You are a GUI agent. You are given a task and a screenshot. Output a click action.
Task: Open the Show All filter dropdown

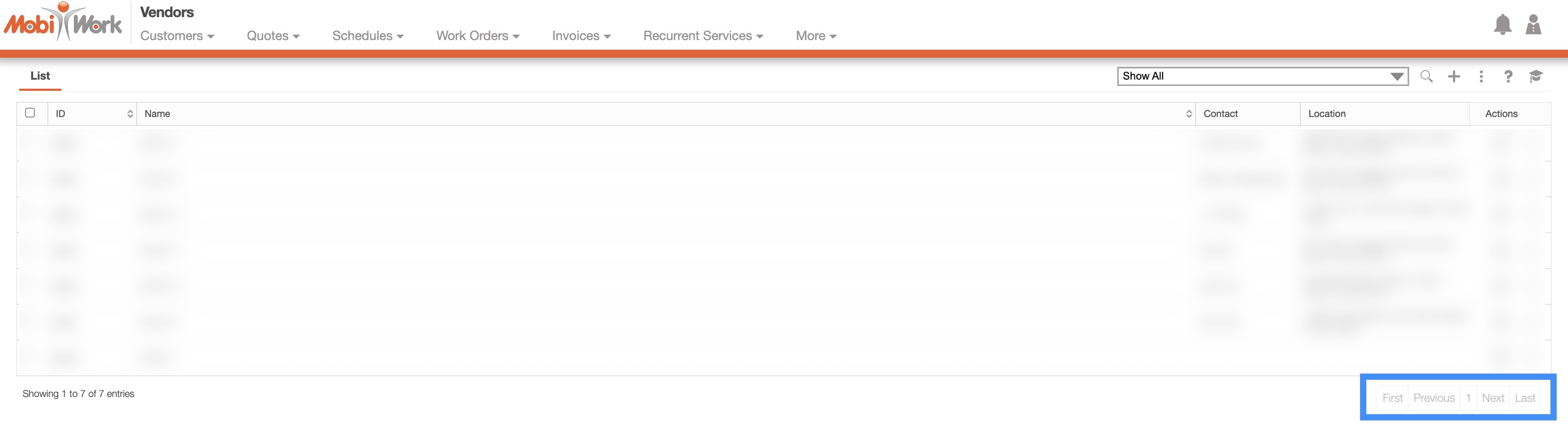coord(1263,76)
